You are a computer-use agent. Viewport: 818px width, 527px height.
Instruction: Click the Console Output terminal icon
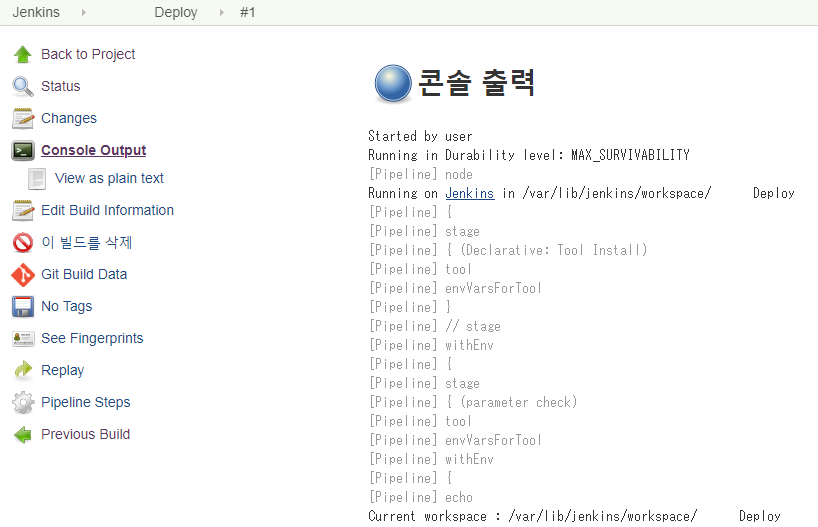[23, 150]
